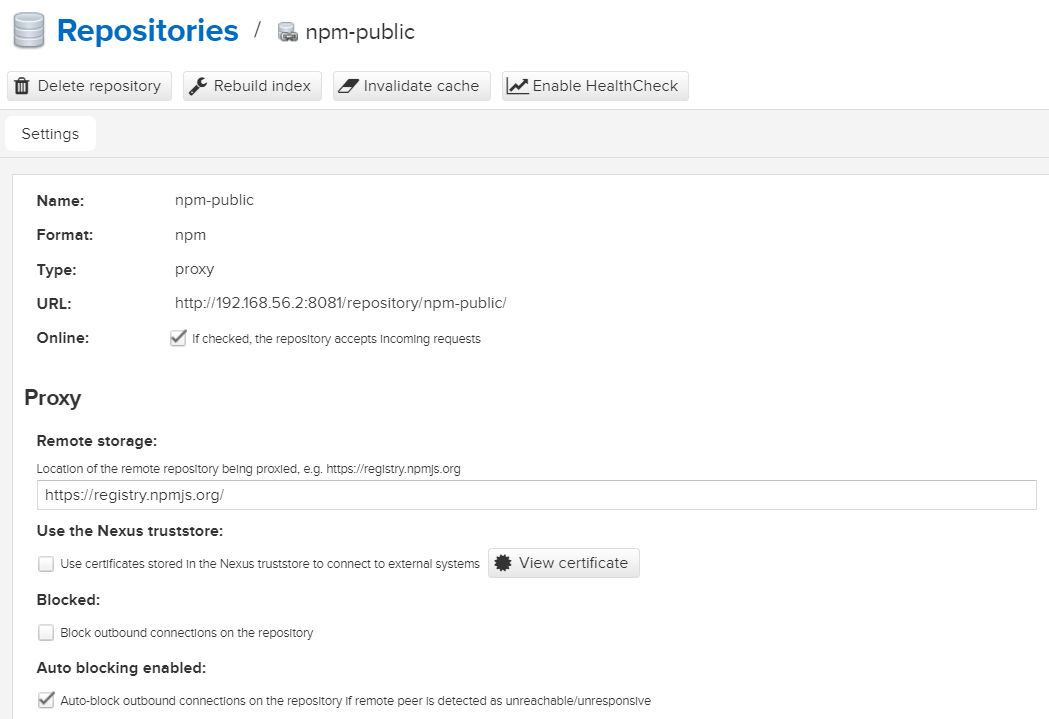
Task: Enable Use the Nexus truststore checkbox
Action: point(45,564)
